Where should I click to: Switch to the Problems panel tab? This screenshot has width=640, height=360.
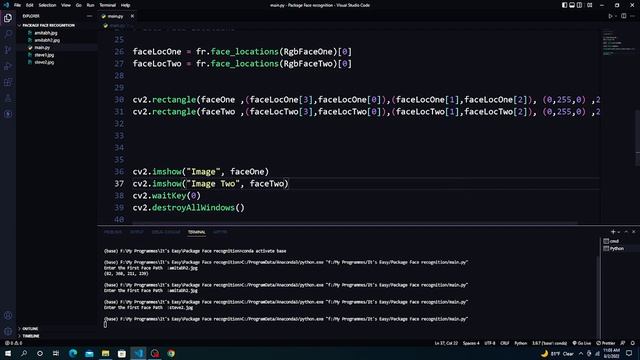pyautogui.click(x=113, y=232)
